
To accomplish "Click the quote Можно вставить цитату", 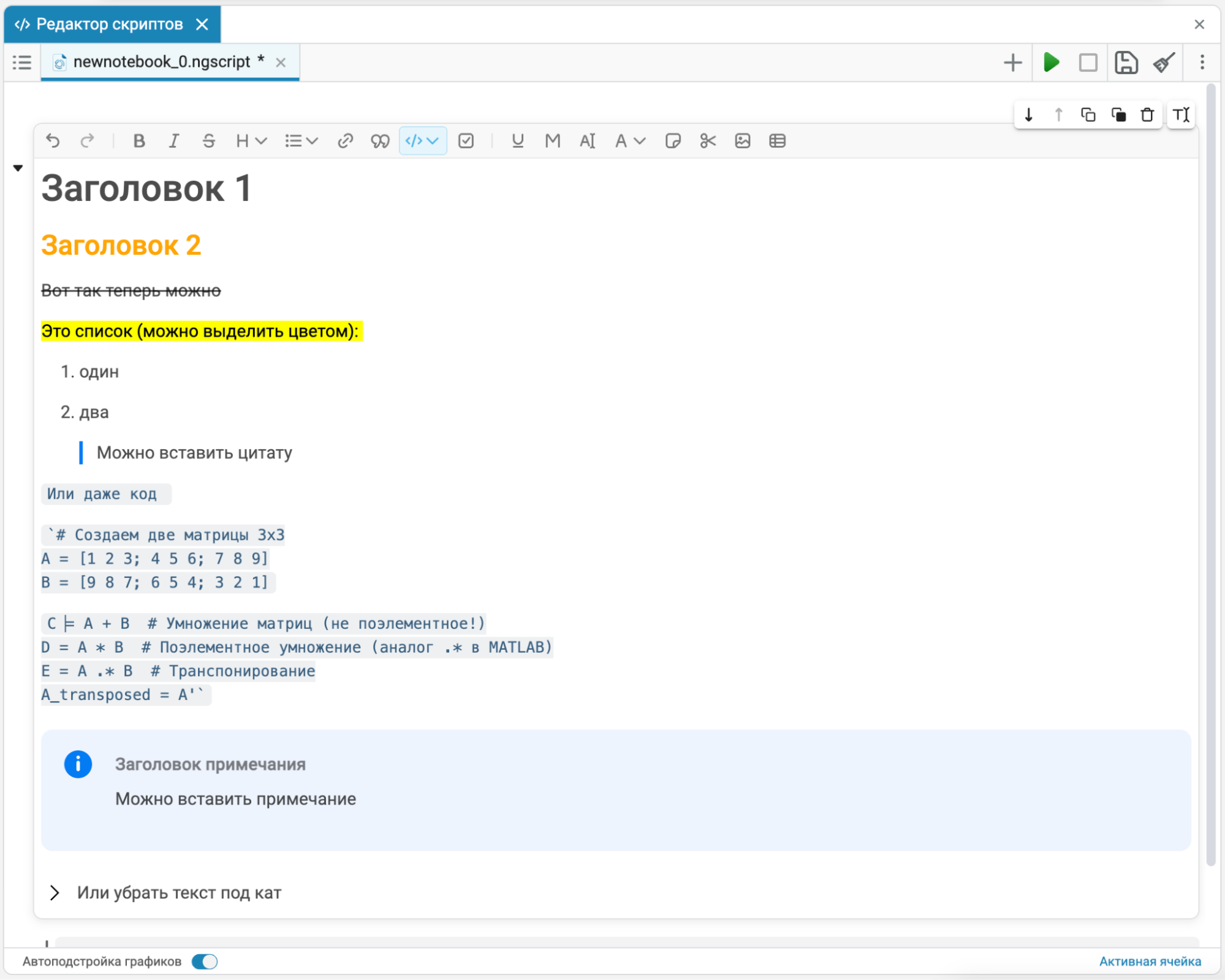I will tap(194, 453).
